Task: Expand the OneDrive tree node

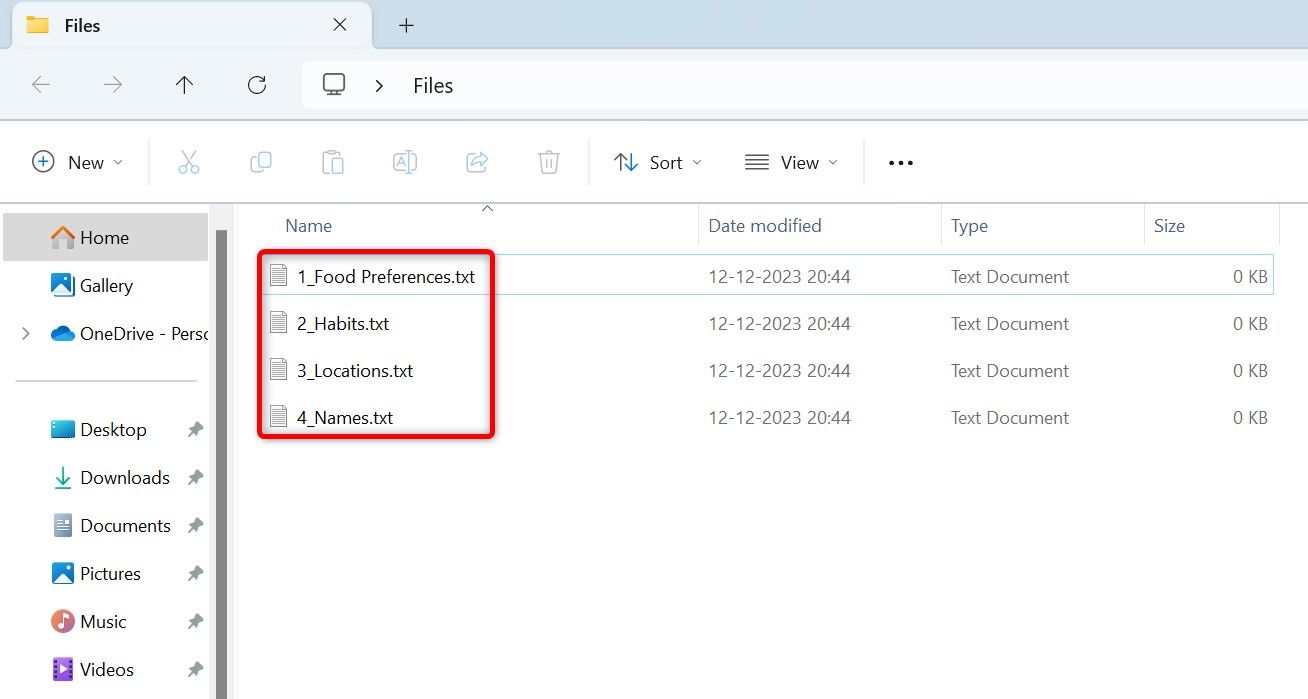Action: tap(26, 334)
